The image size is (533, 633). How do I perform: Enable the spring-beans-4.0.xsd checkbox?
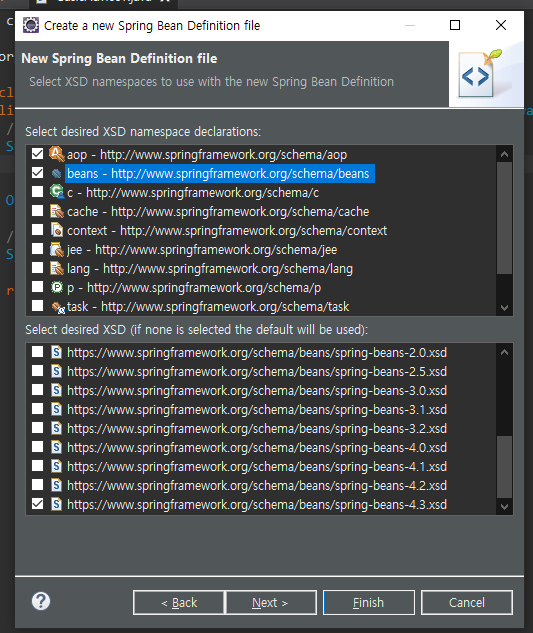(37, 446)
